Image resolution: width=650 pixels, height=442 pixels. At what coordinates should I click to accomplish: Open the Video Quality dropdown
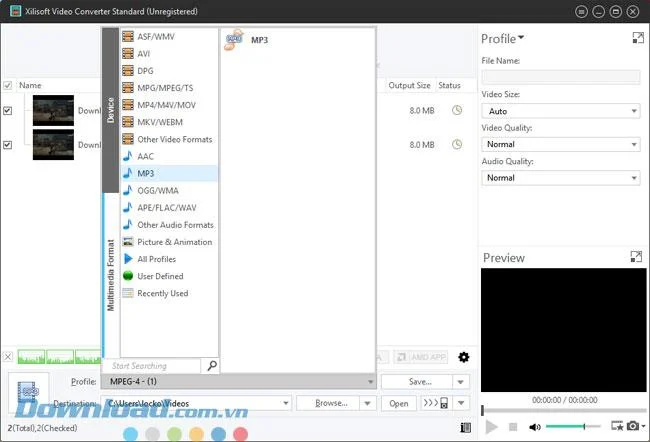(x=560, y=144)
